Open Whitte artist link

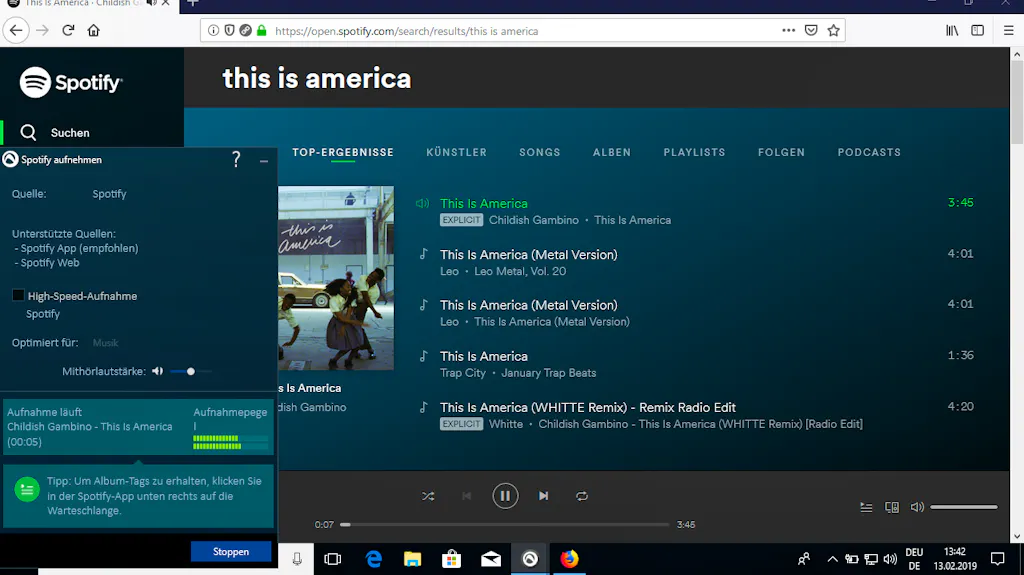click(505, 424)
